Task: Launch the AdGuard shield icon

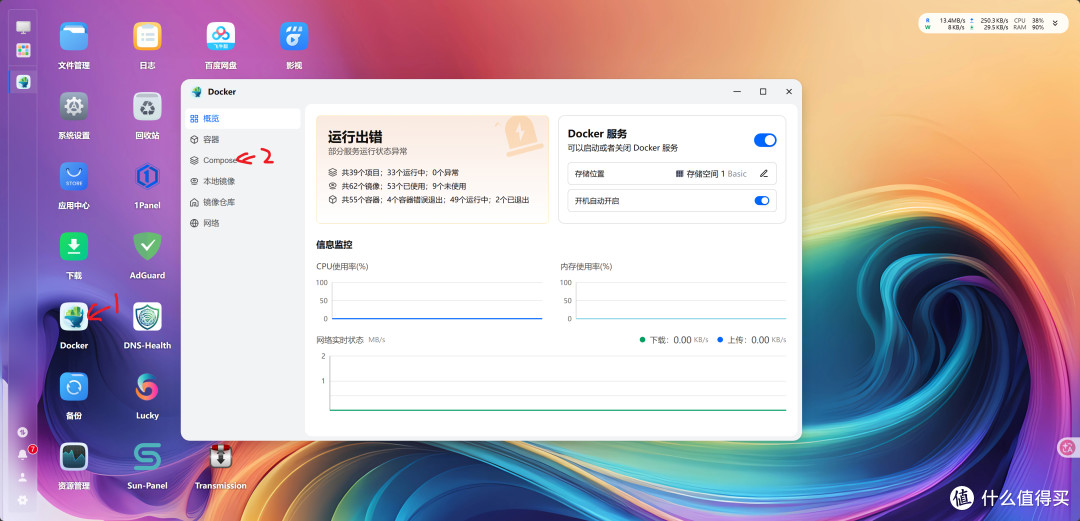Action: 147,247
